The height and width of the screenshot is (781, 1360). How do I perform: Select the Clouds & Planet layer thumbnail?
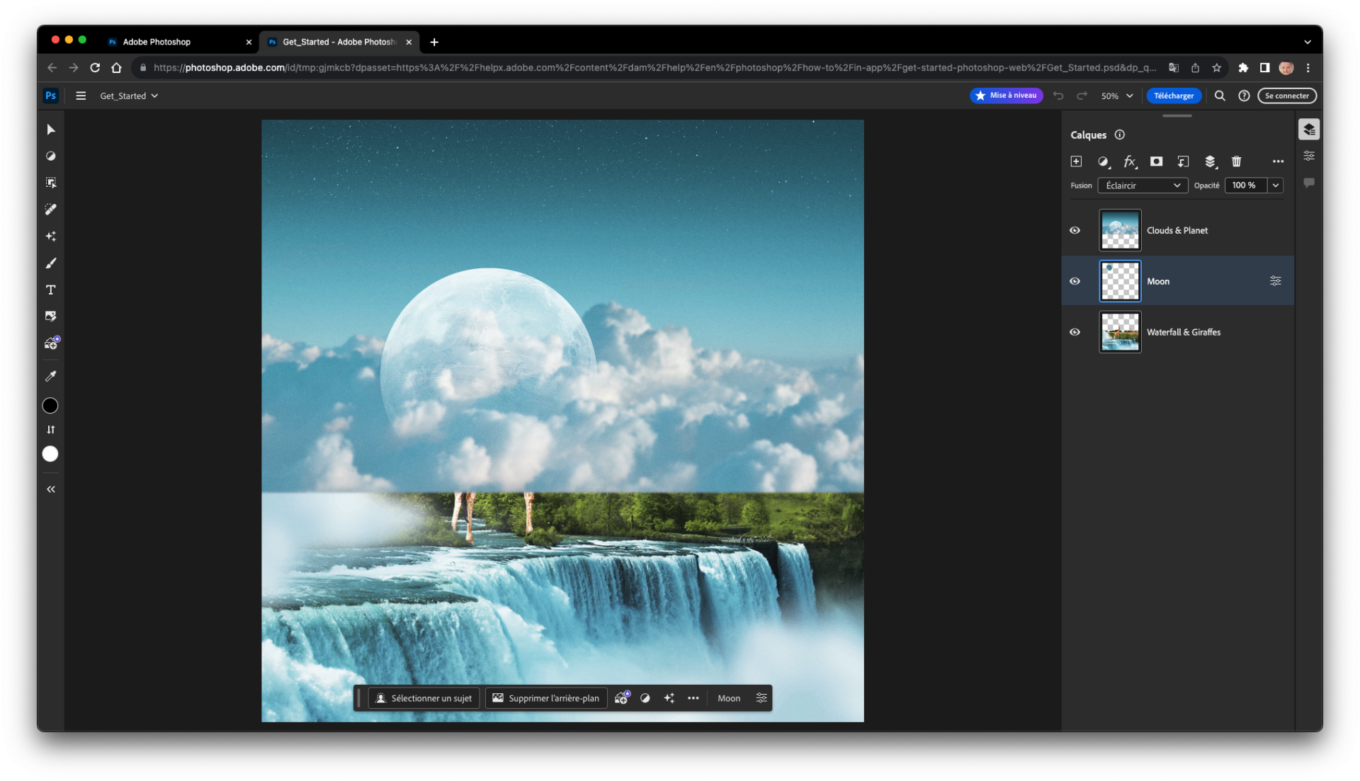1120,230
